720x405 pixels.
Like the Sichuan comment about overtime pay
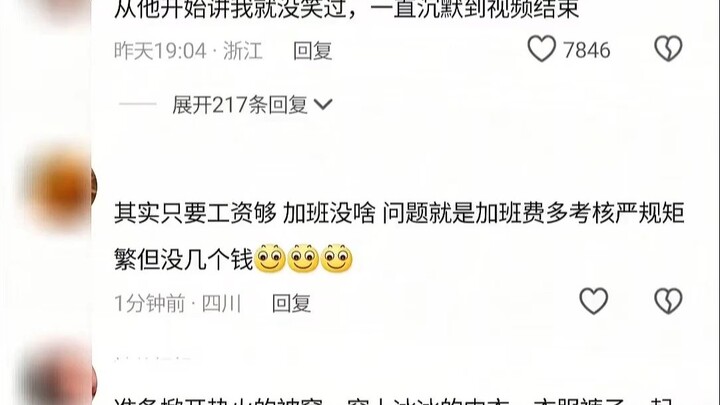594,301
